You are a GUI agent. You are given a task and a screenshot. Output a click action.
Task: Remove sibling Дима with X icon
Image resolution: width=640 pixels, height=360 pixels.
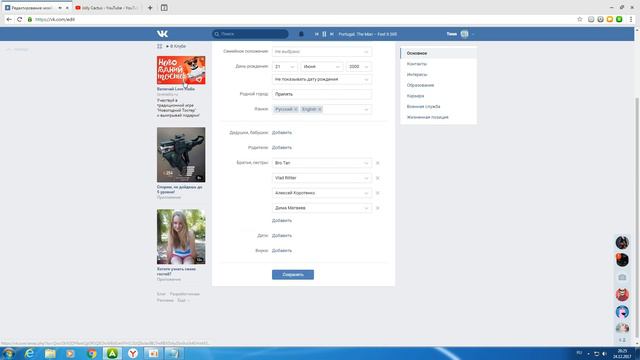(x=378, y=208)
